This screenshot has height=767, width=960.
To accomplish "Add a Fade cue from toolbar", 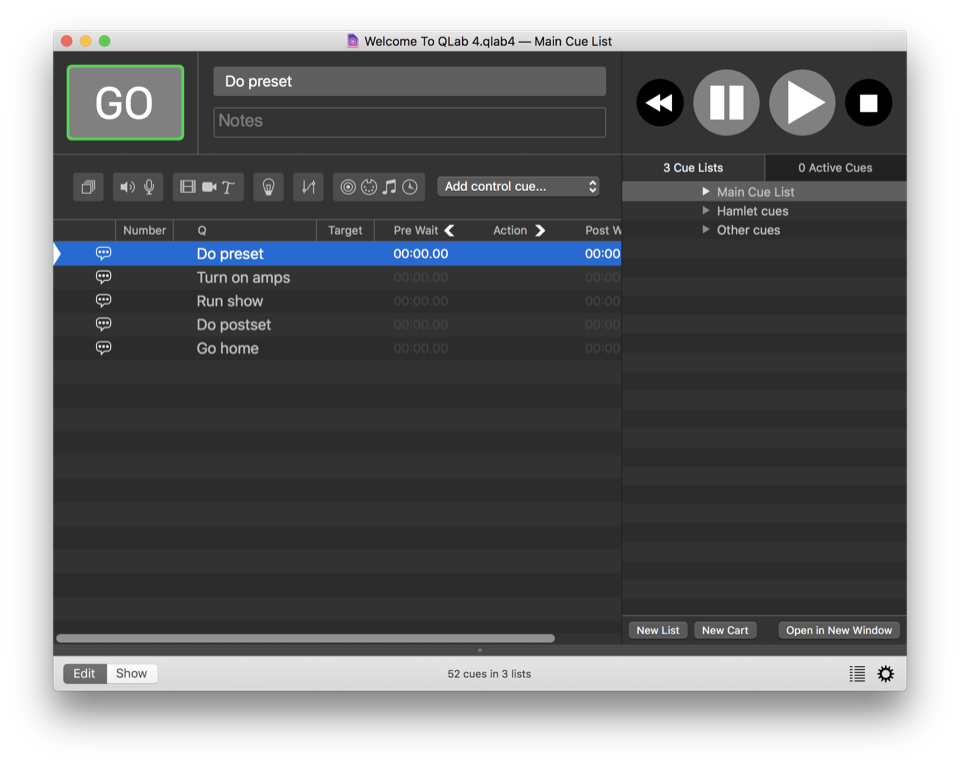I will tap(308, 187).
